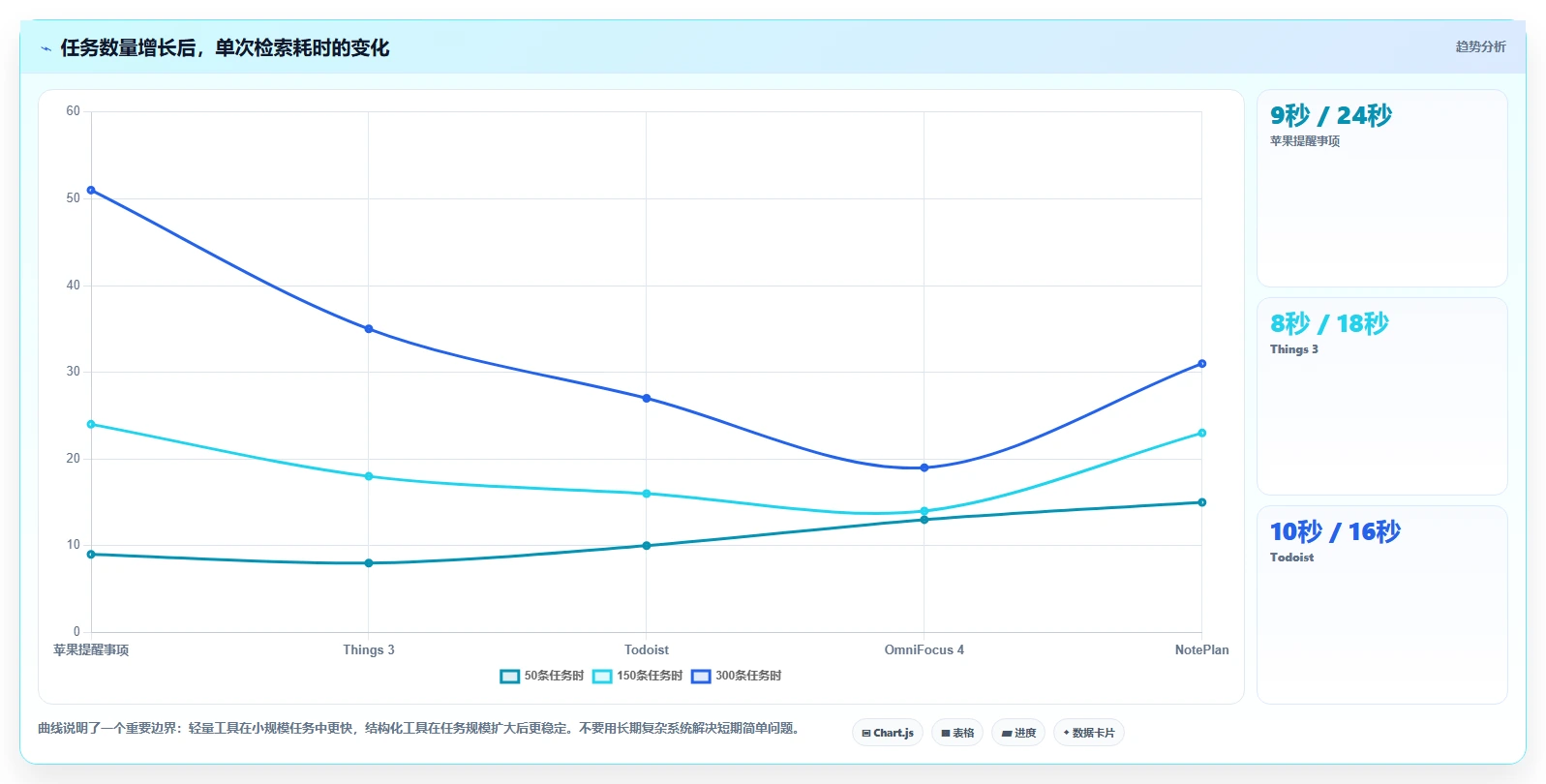Click 150条 data point at 苹果提醒事项 (24)
The width and height of the screenshot is (1546, 784).
[x=91, y=424]
